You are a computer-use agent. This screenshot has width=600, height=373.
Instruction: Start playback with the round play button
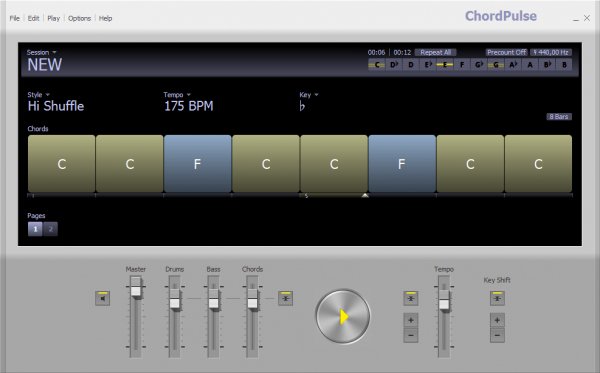tap(343, 316)
